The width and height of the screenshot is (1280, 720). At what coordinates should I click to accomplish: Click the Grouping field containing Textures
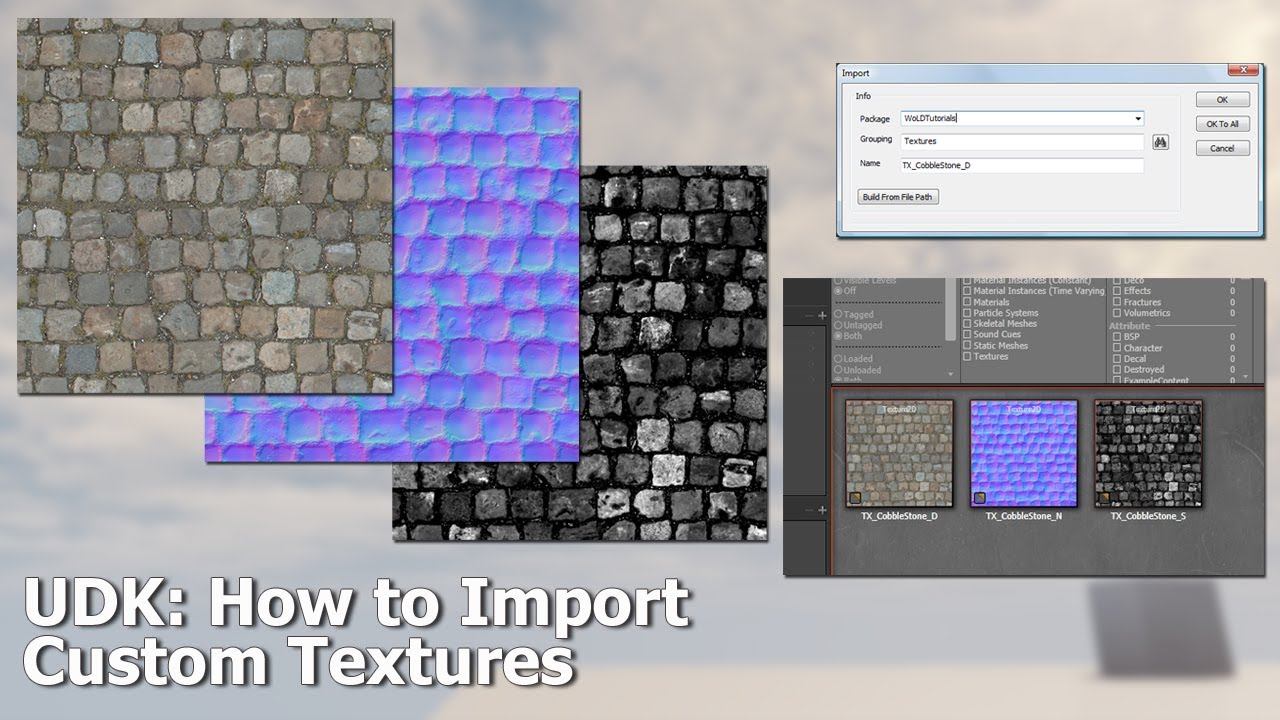tap(1022, 142)
